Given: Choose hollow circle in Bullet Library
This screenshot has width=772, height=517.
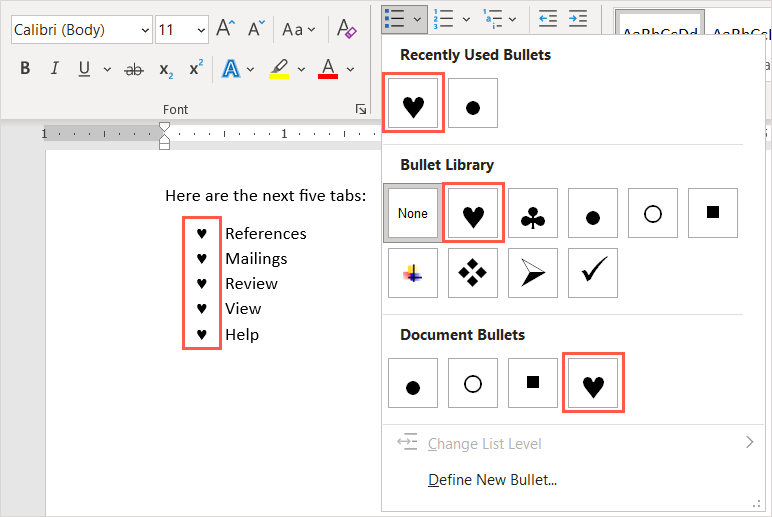Looking at the screenshot, I should 653,213.
